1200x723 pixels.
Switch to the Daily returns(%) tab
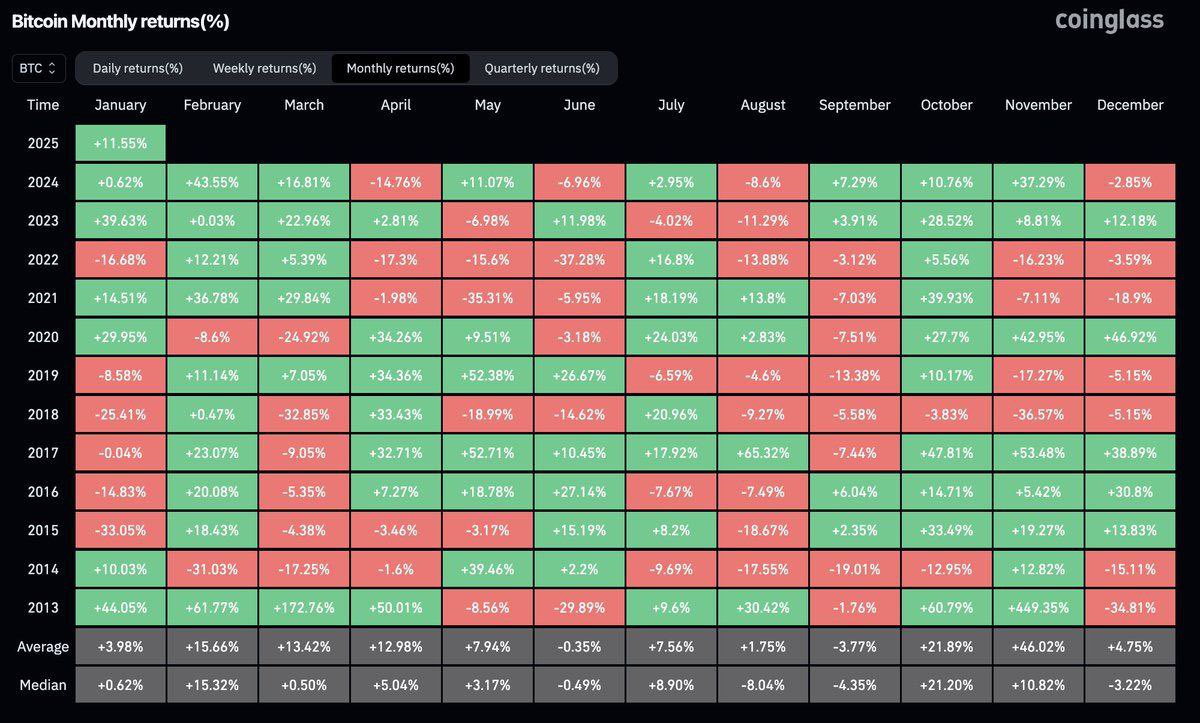click(138, 68)
